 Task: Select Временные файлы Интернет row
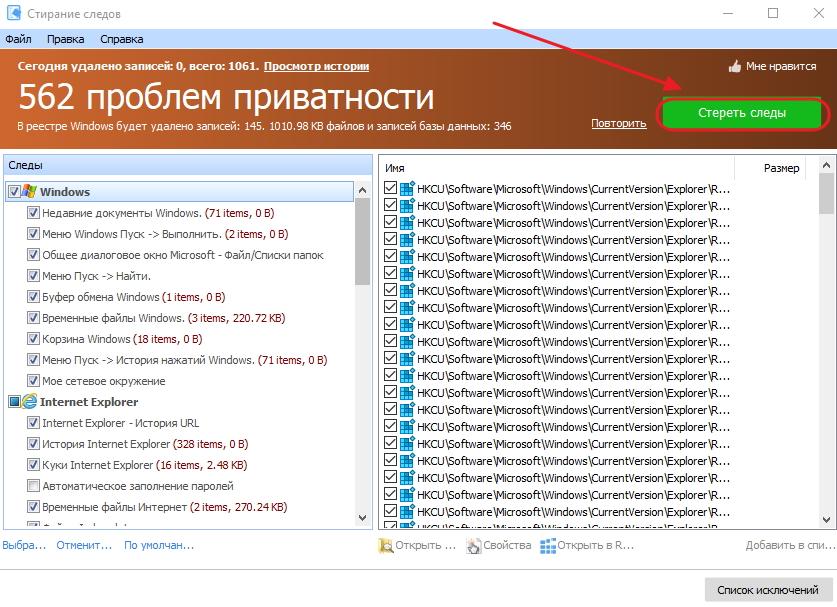coord(165,507)
